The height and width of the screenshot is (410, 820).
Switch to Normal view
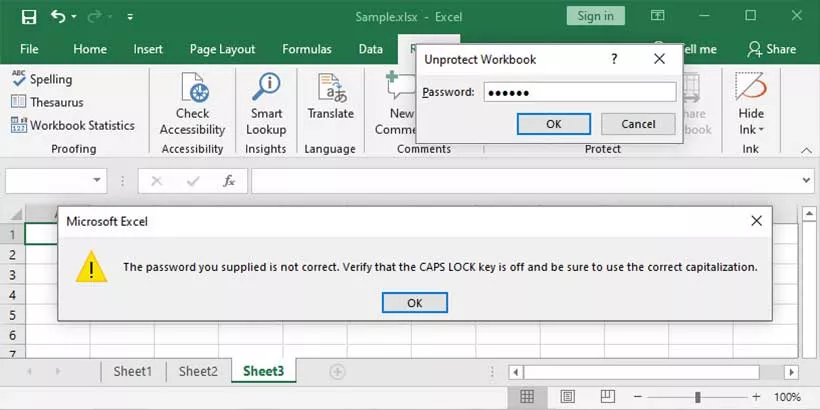pos(527,396)
